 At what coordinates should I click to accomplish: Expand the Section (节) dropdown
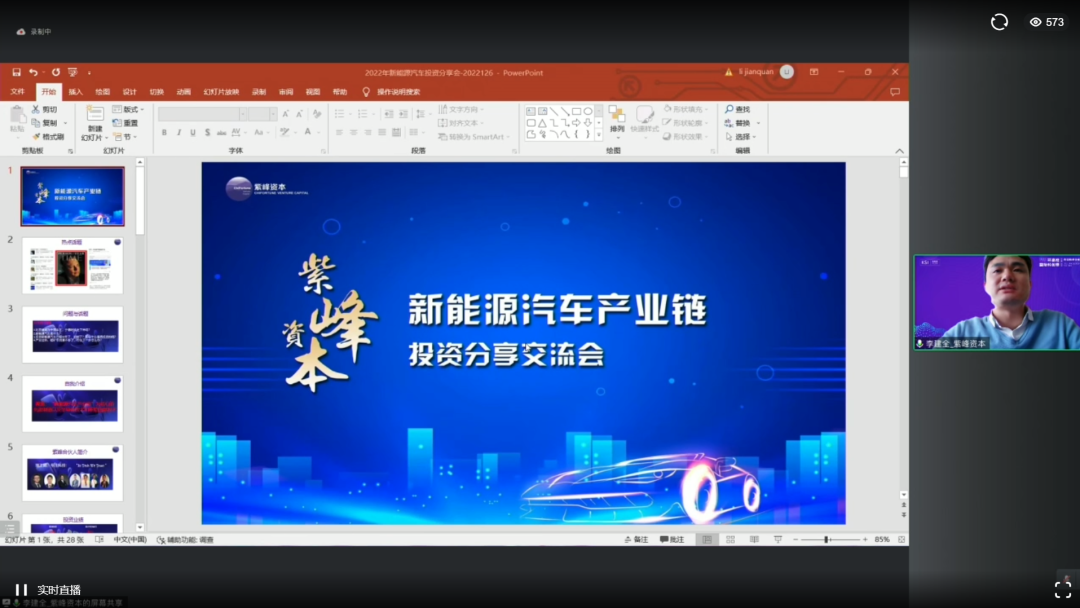point(125,137)
